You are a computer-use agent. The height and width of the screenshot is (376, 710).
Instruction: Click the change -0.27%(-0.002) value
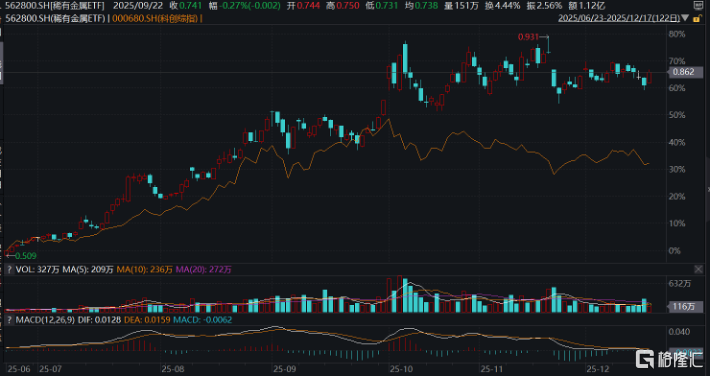click(x=250, y=6)
